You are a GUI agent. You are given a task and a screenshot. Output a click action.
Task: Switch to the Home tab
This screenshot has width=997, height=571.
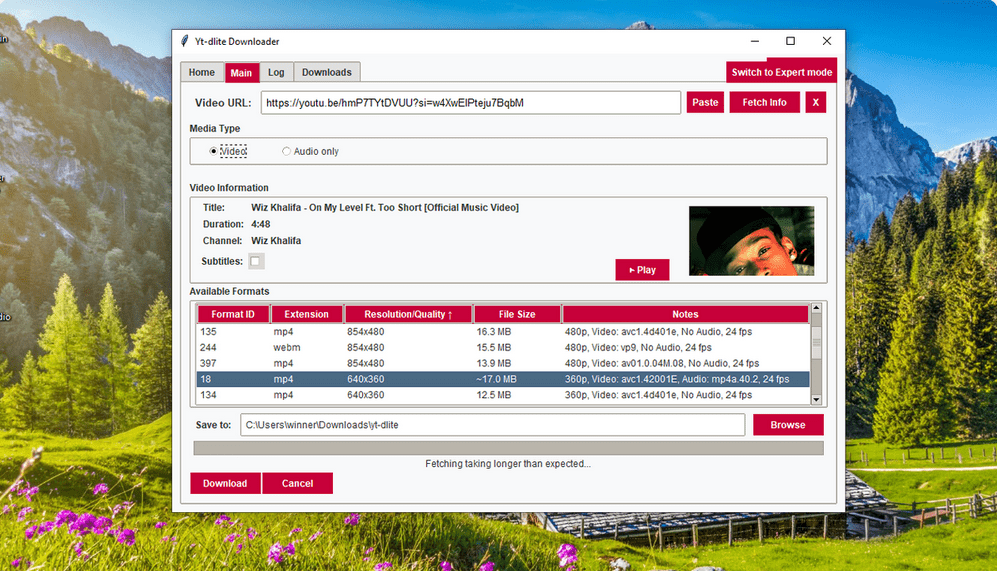tap(202, 72)
